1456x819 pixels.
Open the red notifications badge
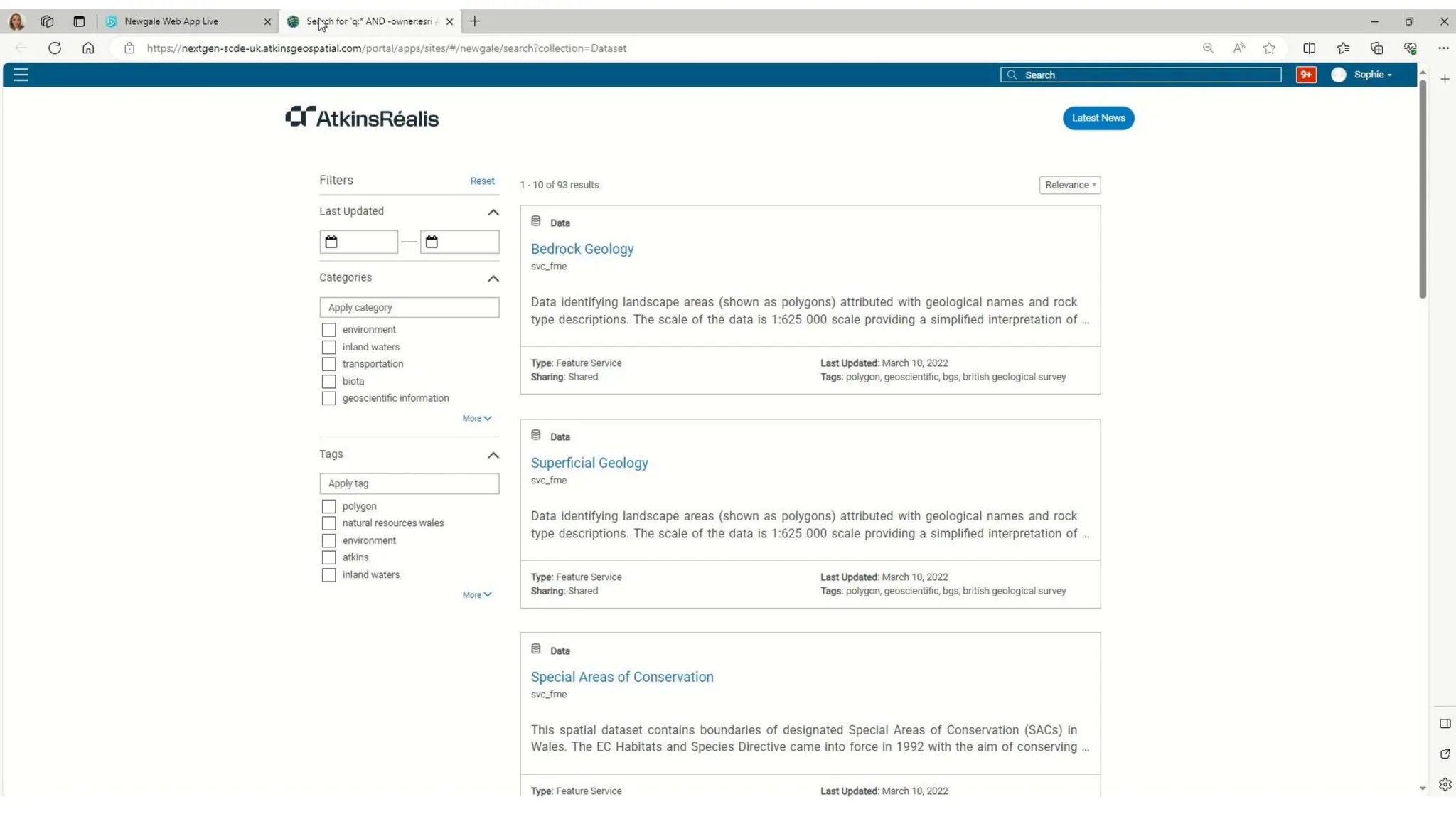[1306, 75]
